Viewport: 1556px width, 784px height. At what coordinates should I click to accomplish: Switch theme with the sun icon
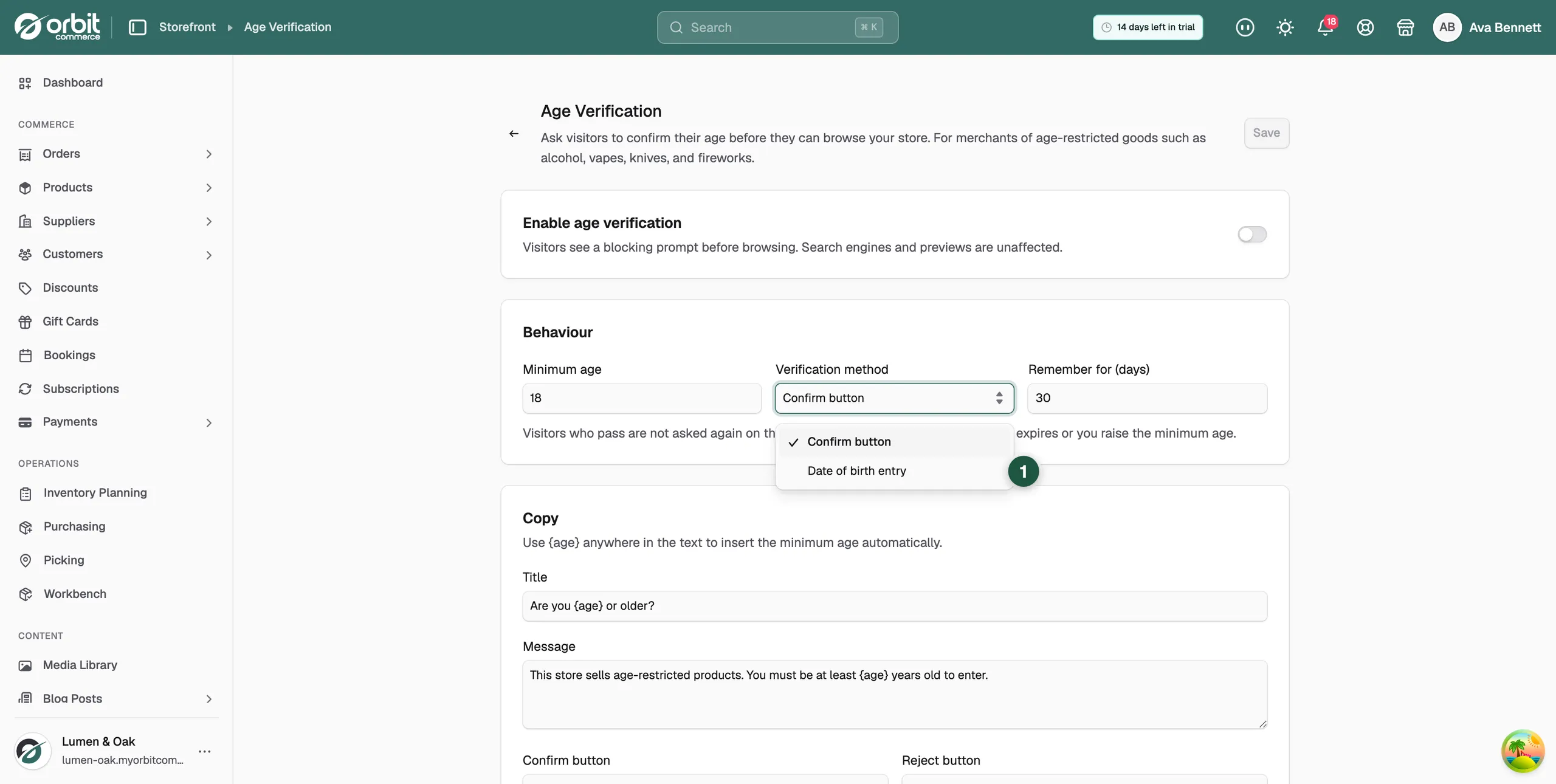tap(1285, 27)
